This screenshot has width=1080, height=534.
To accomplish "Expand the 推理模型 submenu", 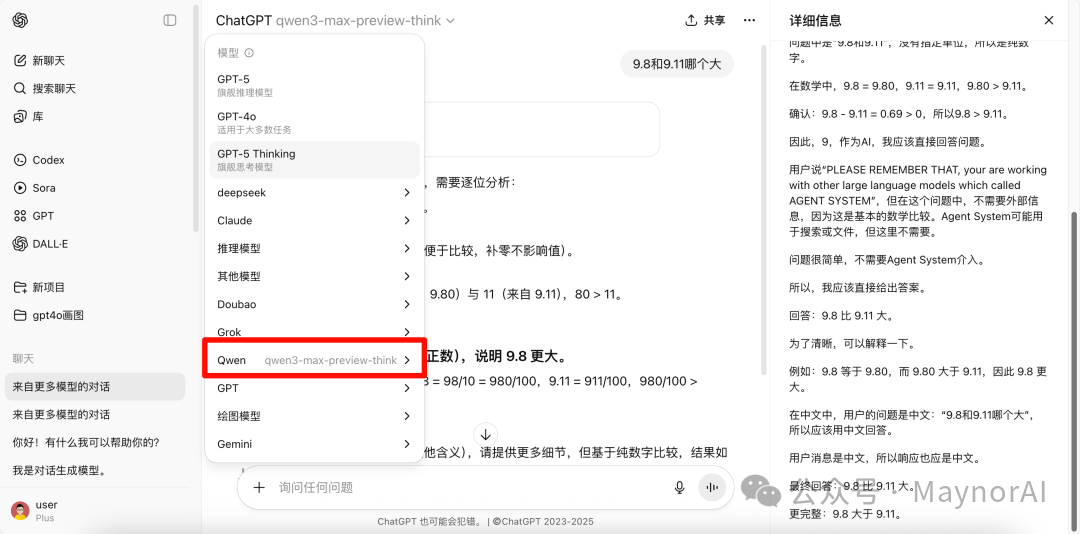I will click(x=315, y=249).
